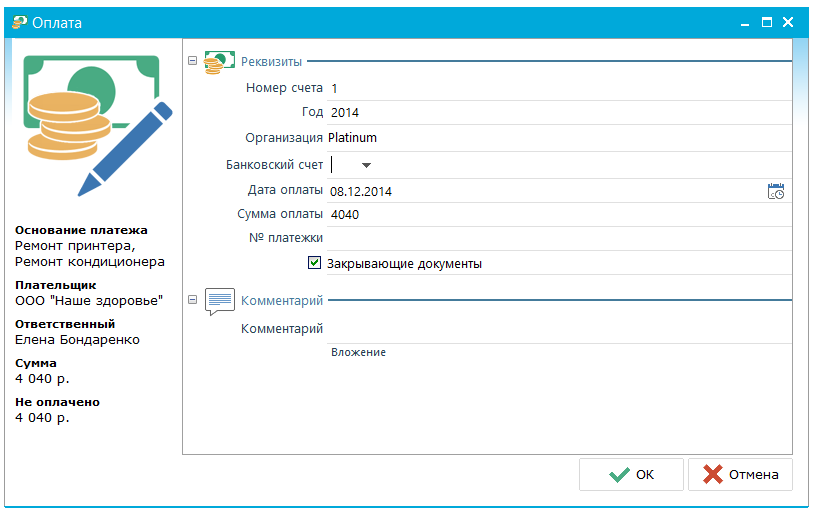
Task: Click the empty № платежки field
Action: click(x=559, y=238)
